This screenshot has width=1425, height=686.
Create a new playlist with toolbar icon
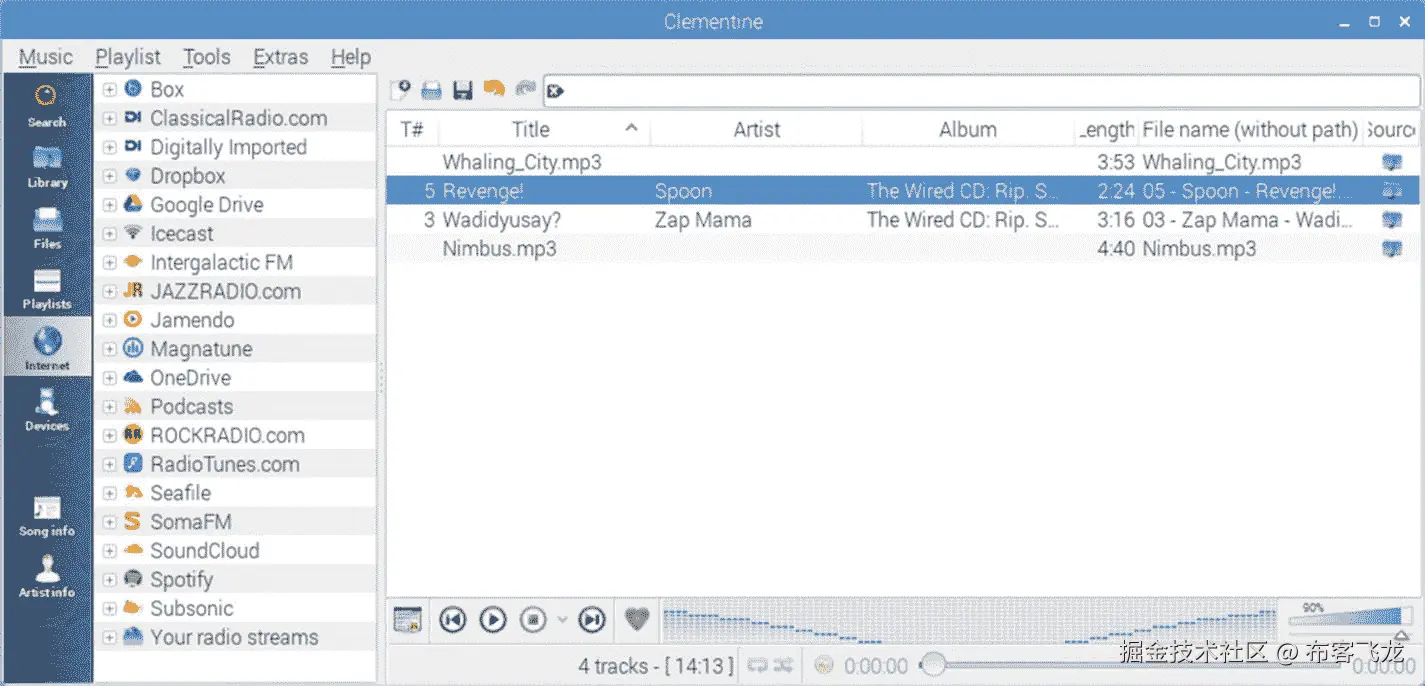[400, 90]
